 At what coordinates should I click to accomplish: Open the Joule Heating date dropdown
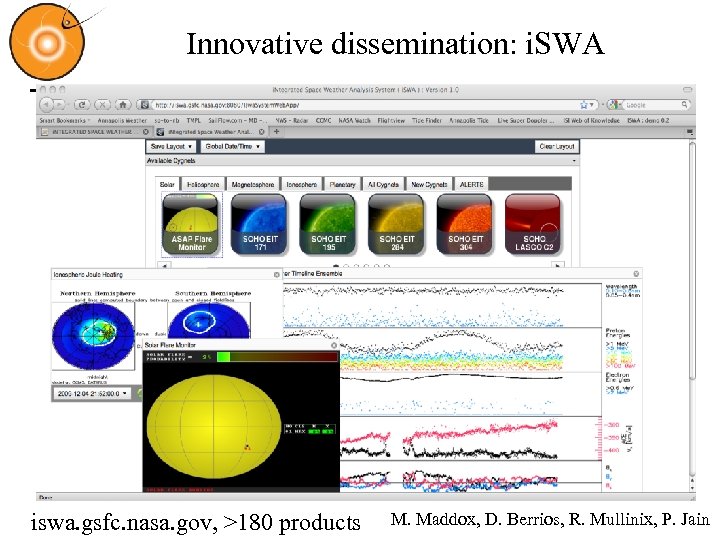tap(93, 394)
